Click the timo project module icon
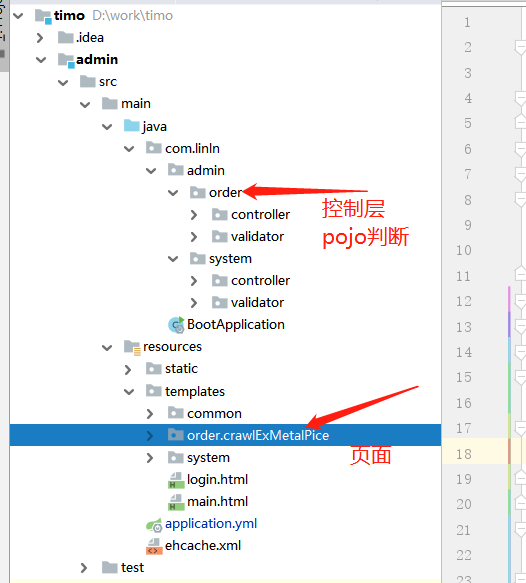Screen dimensions: 526x583 (43, 16)
